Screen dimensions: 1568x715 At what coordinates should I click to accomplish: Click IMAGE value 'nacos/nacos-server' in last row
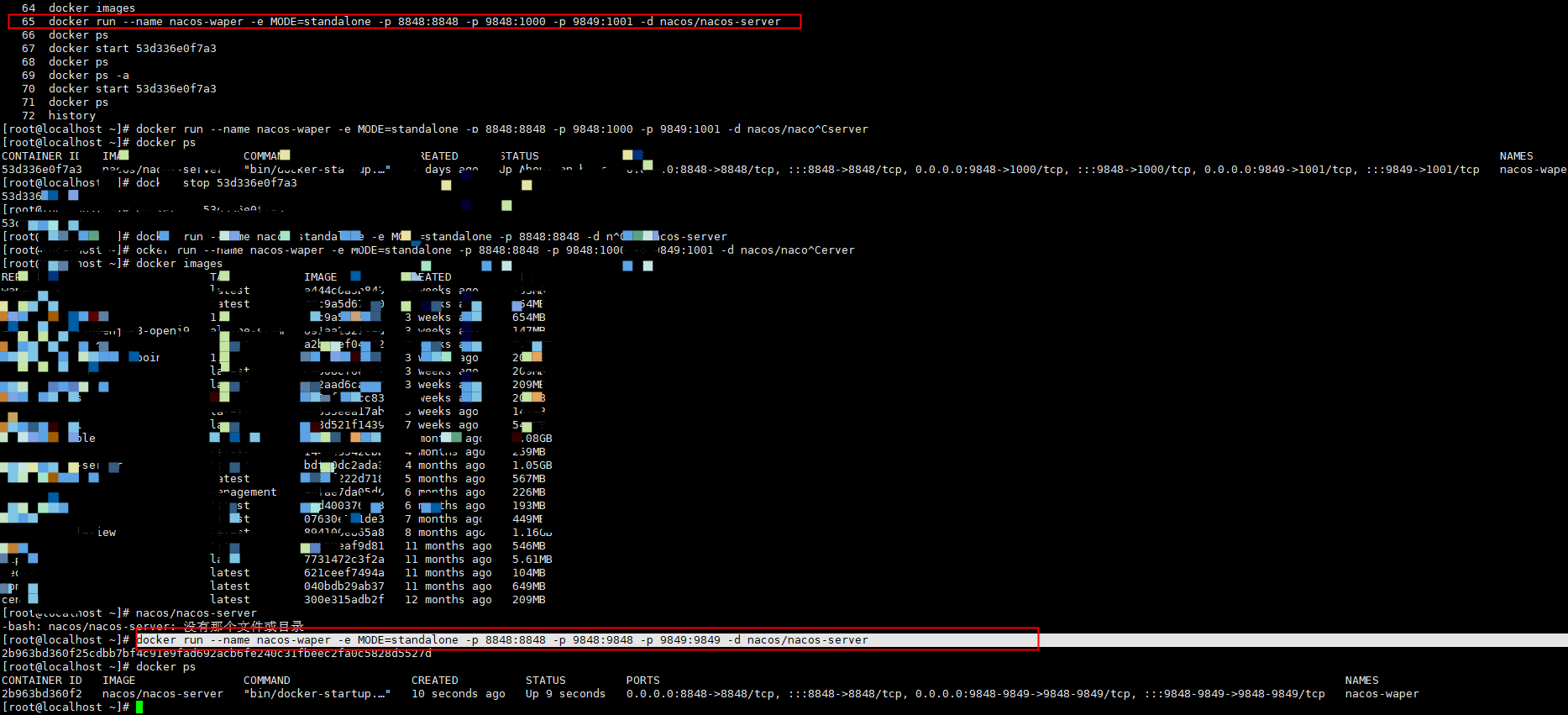(x=162, y=693)
